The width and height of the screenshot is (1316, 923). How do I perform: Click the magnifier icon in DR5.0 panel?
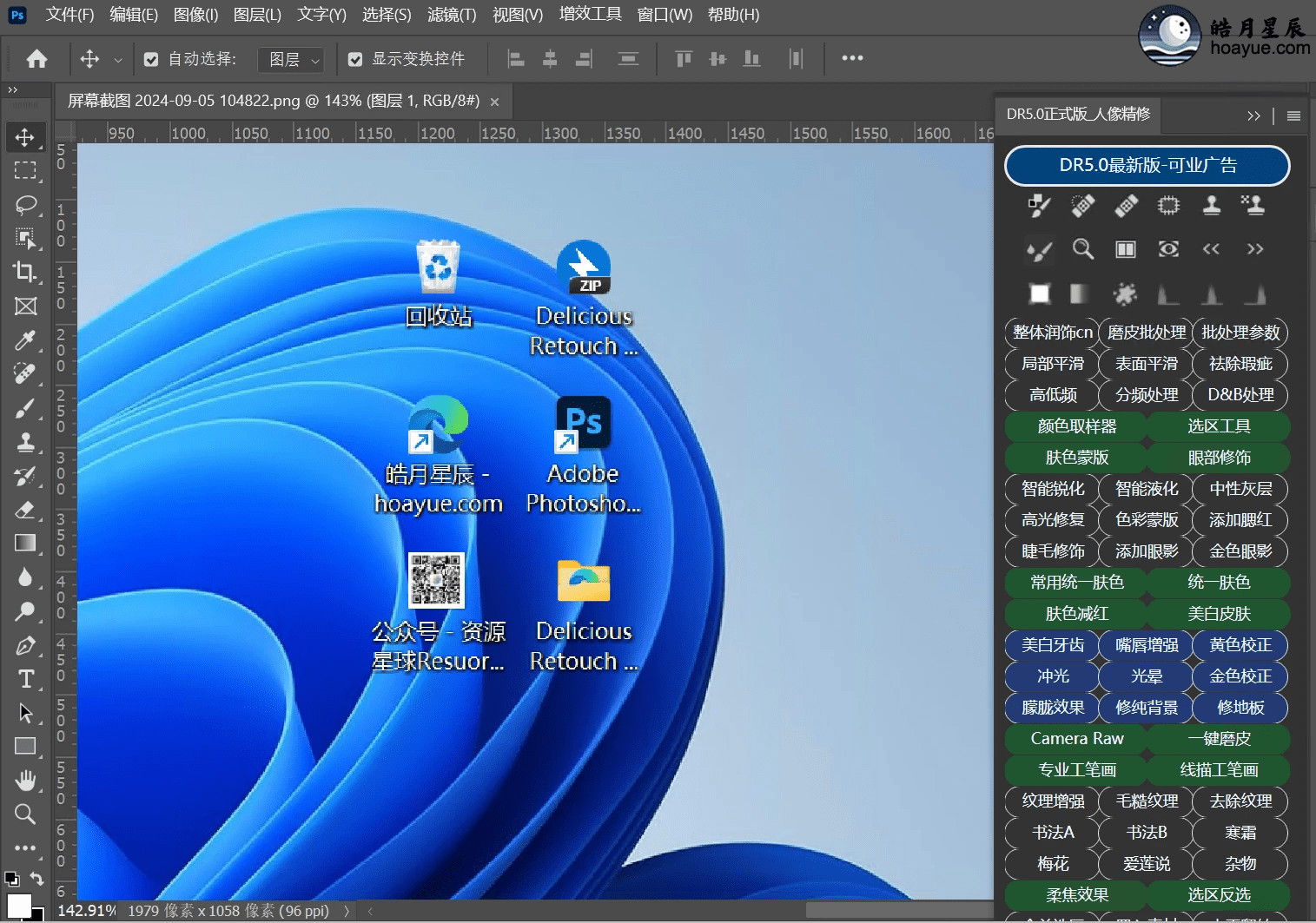pyautogui.click(x=1082, y=249)
